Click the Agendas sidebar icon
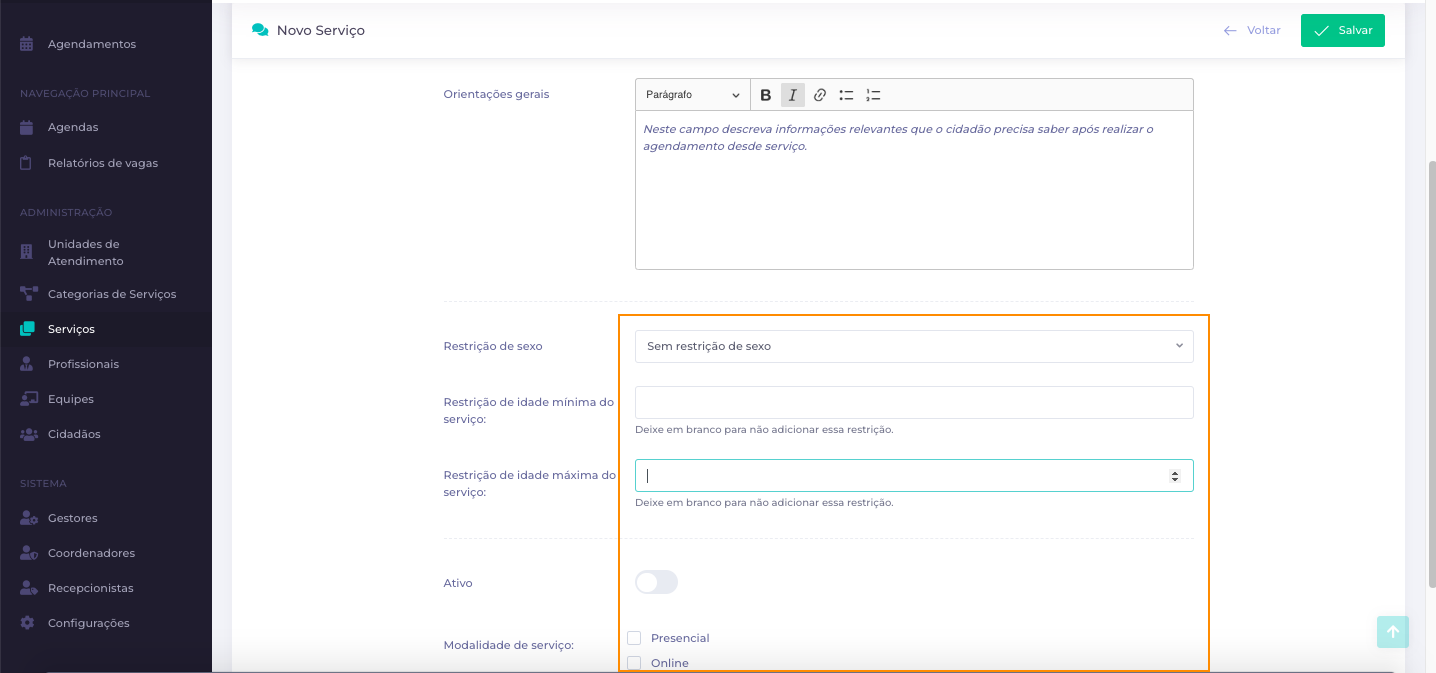 [x=27, y=127]
